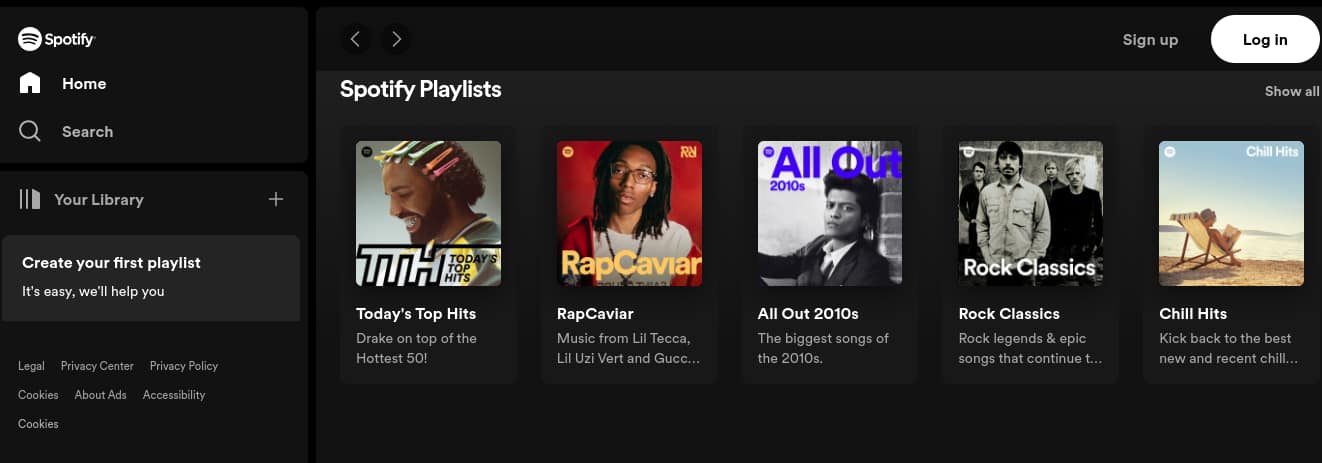1322x463 pixels.
Task: Open the Accessibility link
Action: (x=174, y=395)
